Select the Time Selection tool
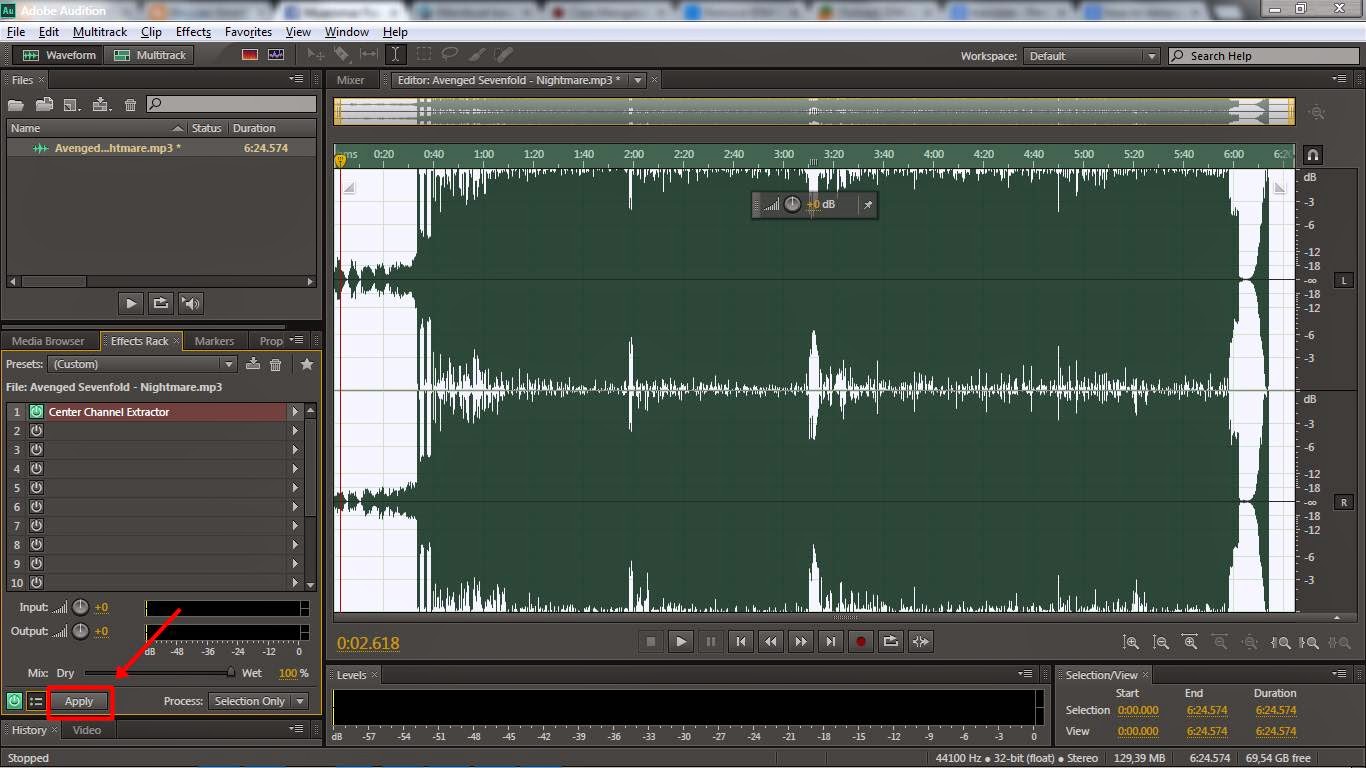 (x=396, y=55)
